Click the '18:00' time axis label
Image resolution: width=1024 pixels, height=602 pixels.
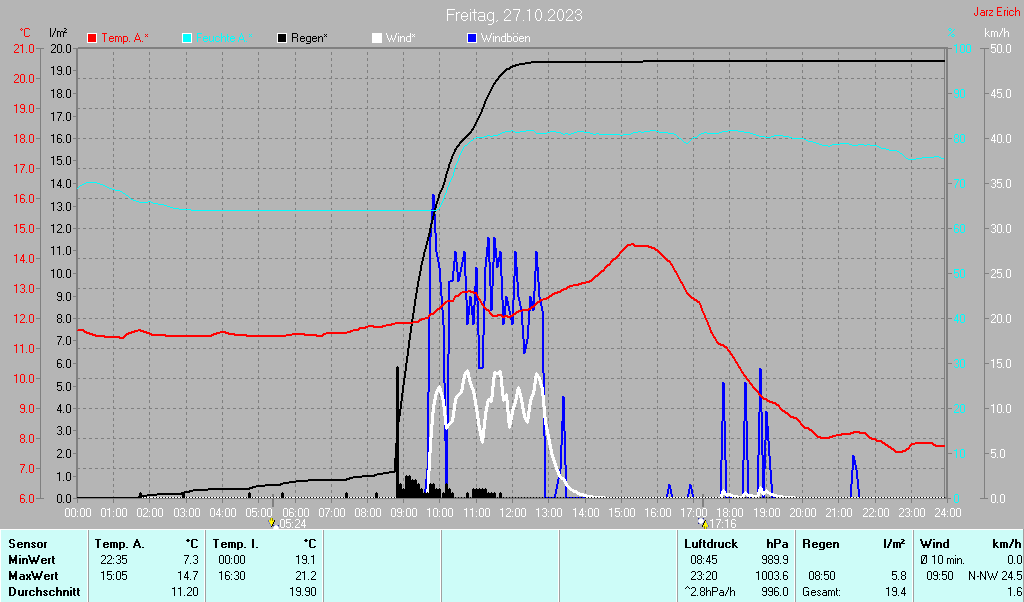click(x=729, y=513)
